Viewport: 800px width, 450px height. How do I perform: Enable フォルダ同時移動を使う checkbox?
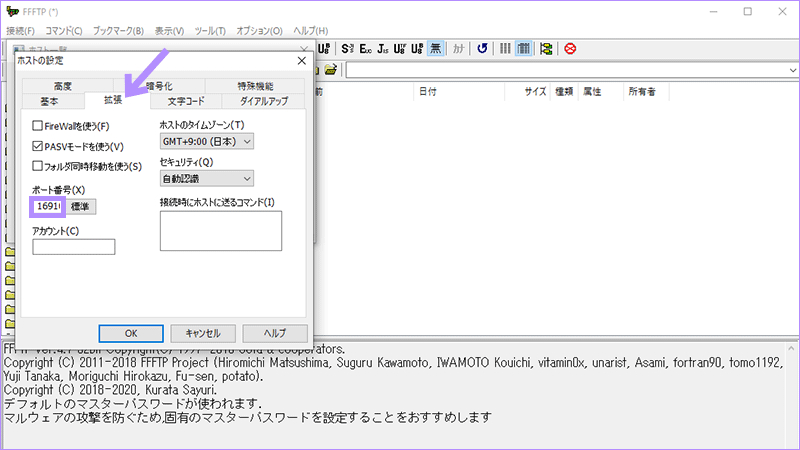(38, 166)
